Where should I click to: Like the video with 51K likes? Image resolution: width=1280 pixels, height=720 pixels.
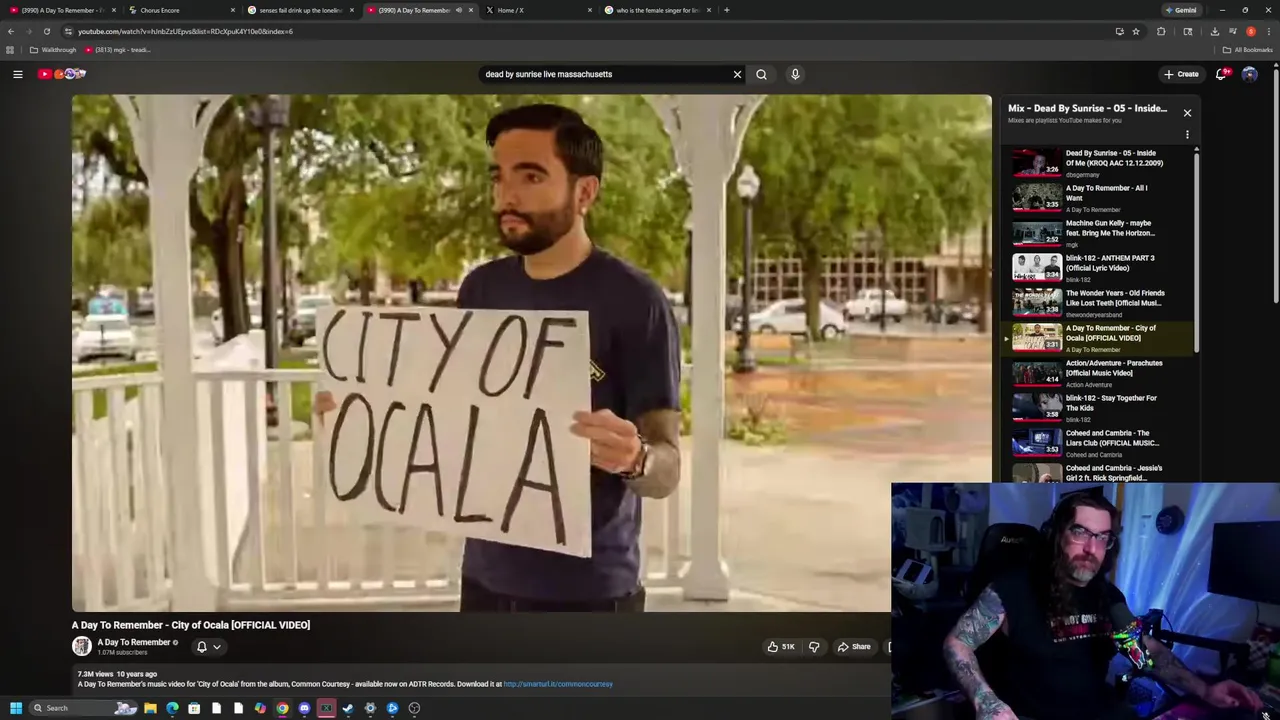coord(780,647)
